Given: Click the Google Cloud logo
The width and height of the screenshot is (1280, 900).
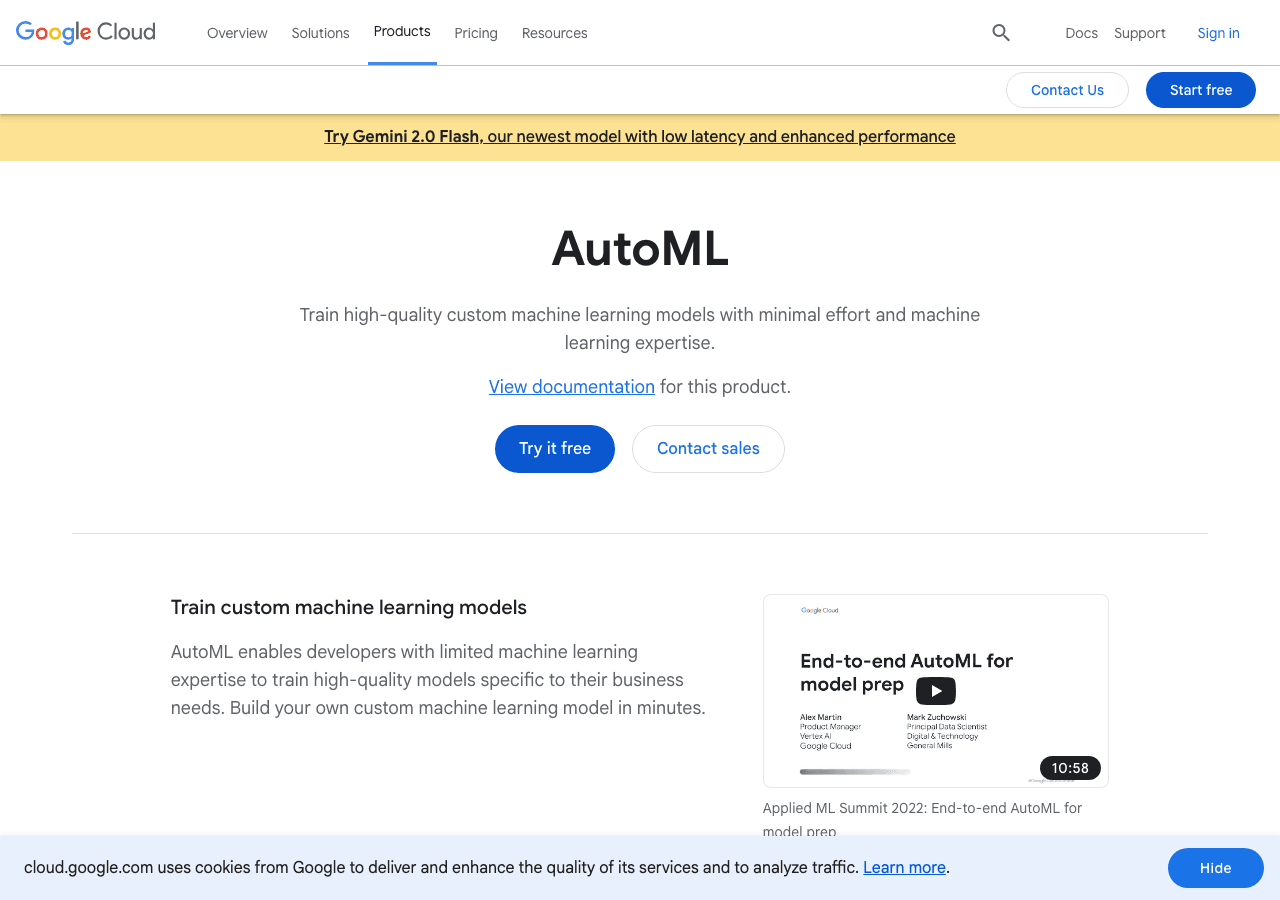Looking at the screenshot, I should pyautogui.click(x=85, y=32).
